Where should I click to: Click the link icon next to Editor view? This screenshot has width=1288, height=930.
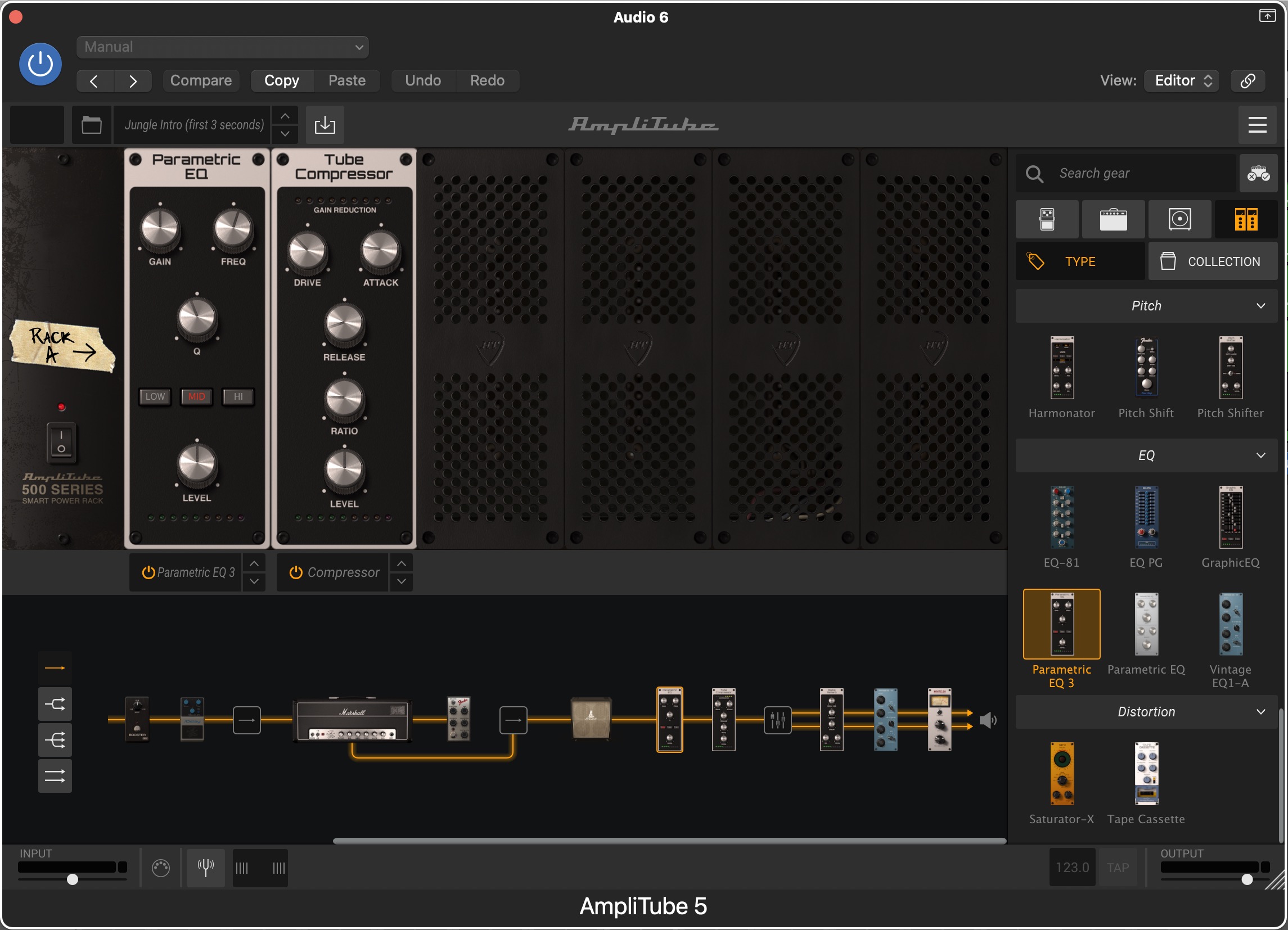click(1248, 80)
